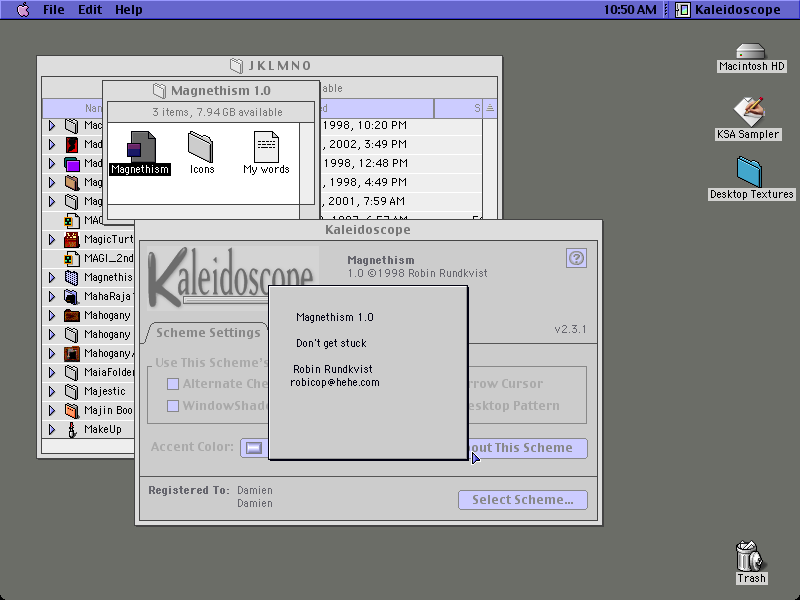Click the JKLMNO window title bar
This screenshot has width=800, height=600.
(x=269, y=66)
